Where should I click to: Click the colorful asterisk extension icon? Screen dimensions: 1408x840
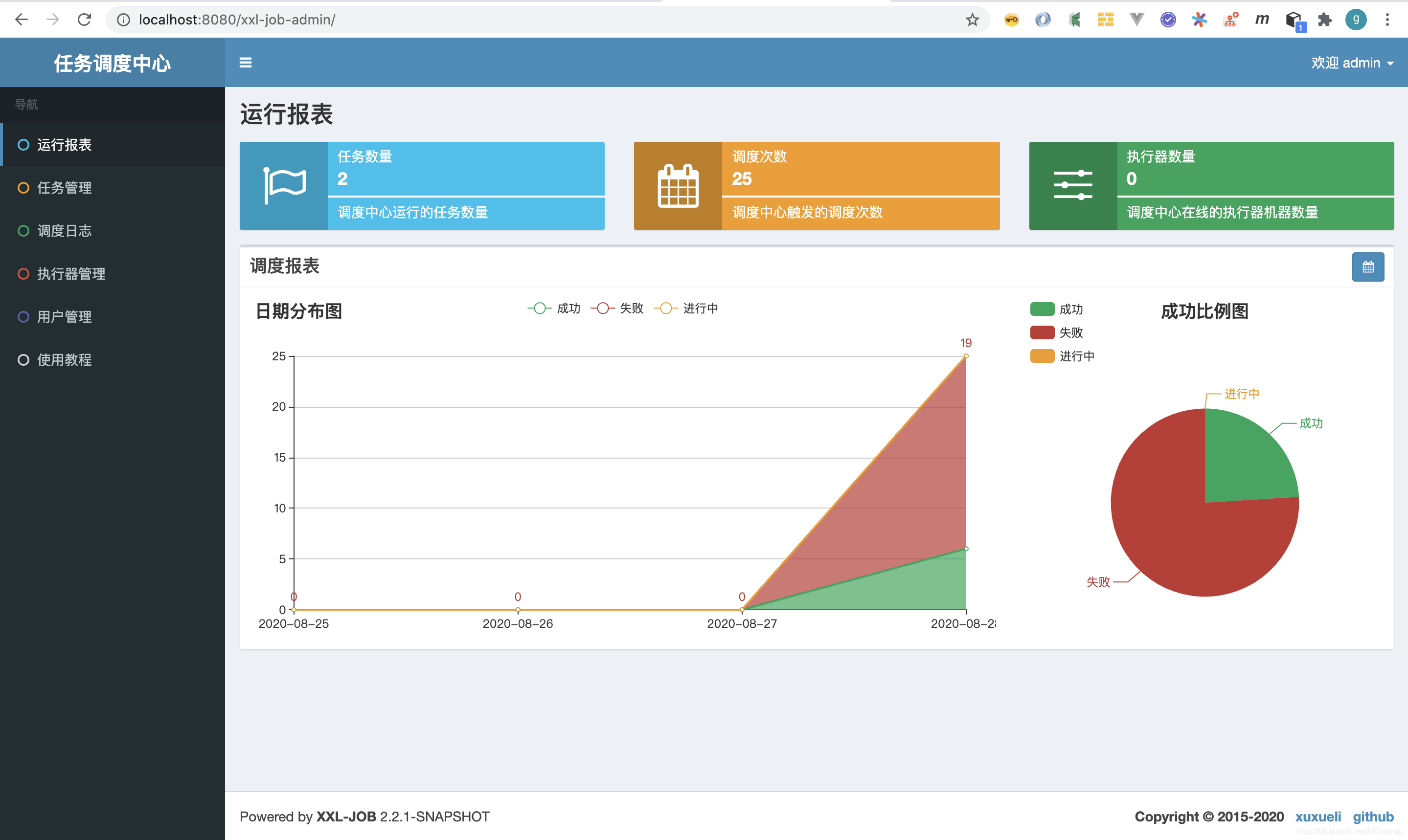(x=1199, y=20)
